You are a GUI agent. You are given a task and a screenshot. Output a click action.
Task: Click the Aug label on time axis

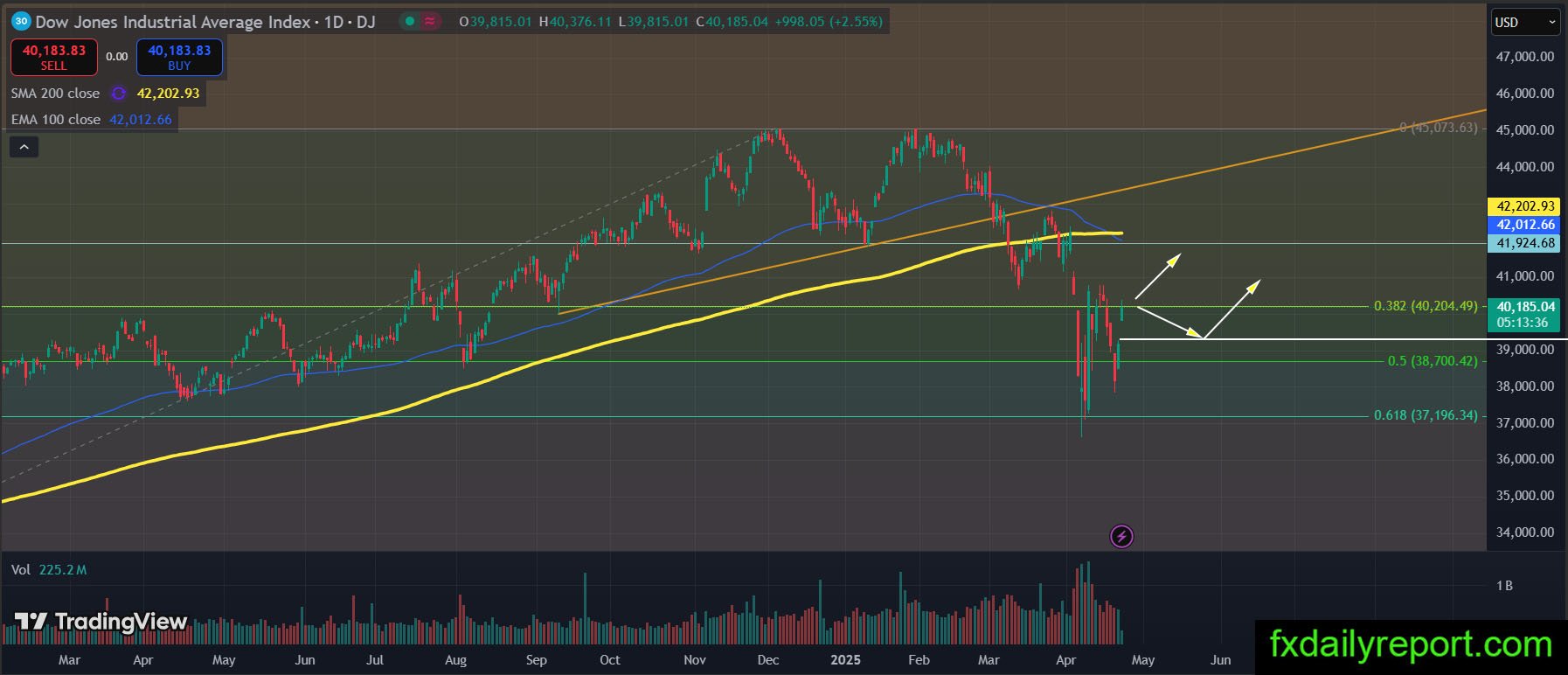click(455, 660)
